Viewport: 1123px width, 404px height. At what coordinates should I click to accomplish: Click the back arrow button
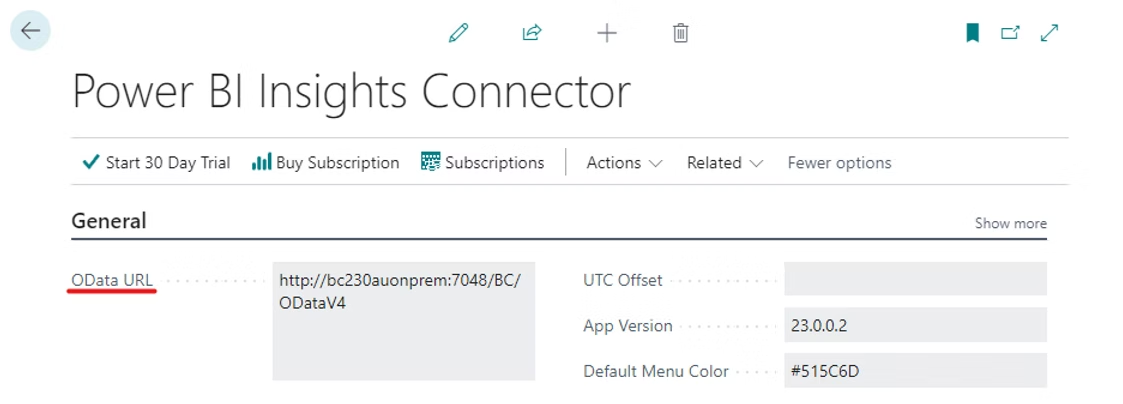tap(30, 31)
